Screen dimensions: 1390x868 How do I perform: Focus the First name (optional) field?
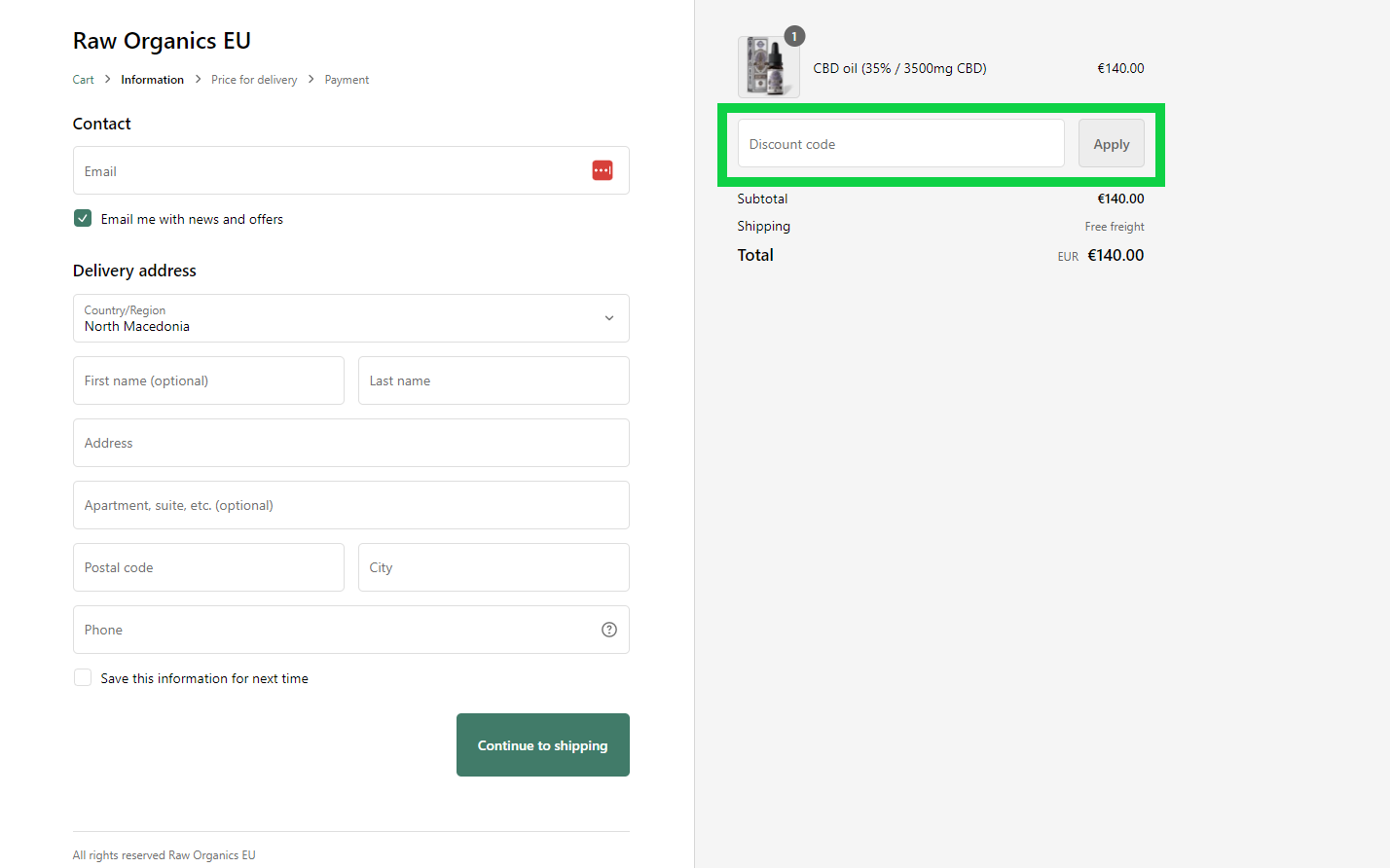pyautogui.click(x=208, y=380)
